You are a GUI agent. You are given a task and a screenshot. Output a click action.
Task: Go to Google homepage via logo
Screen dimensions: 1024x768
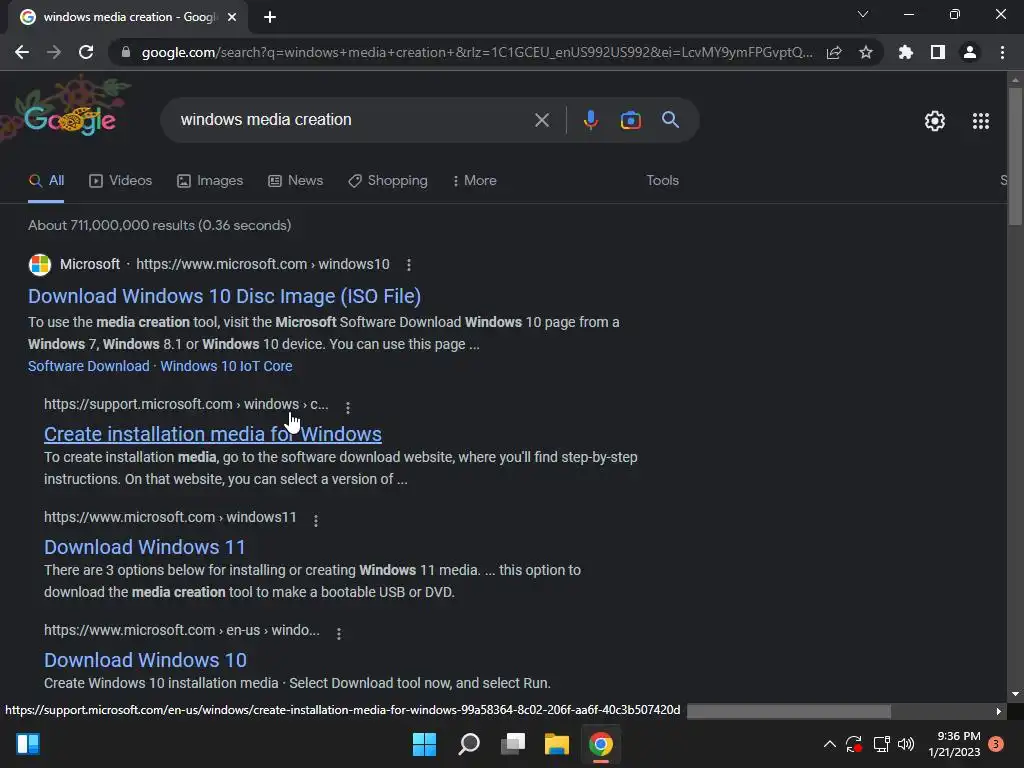(70, 120)
